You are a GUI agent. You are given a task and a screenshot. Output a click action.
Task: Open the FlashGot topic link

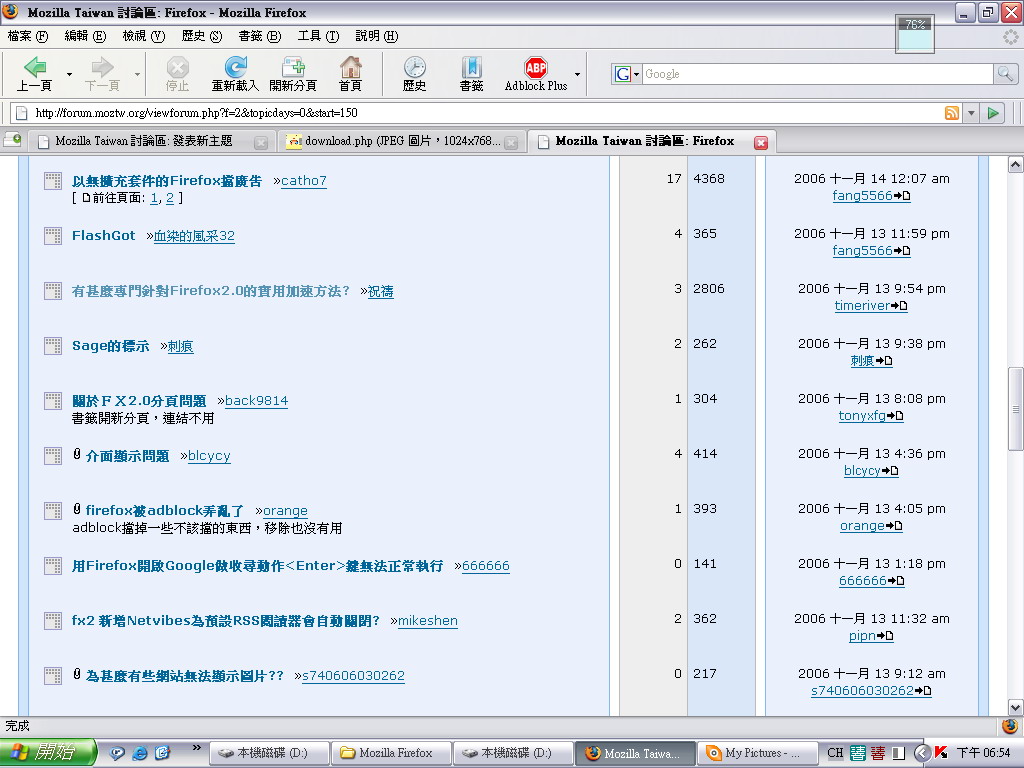point(103,236)
